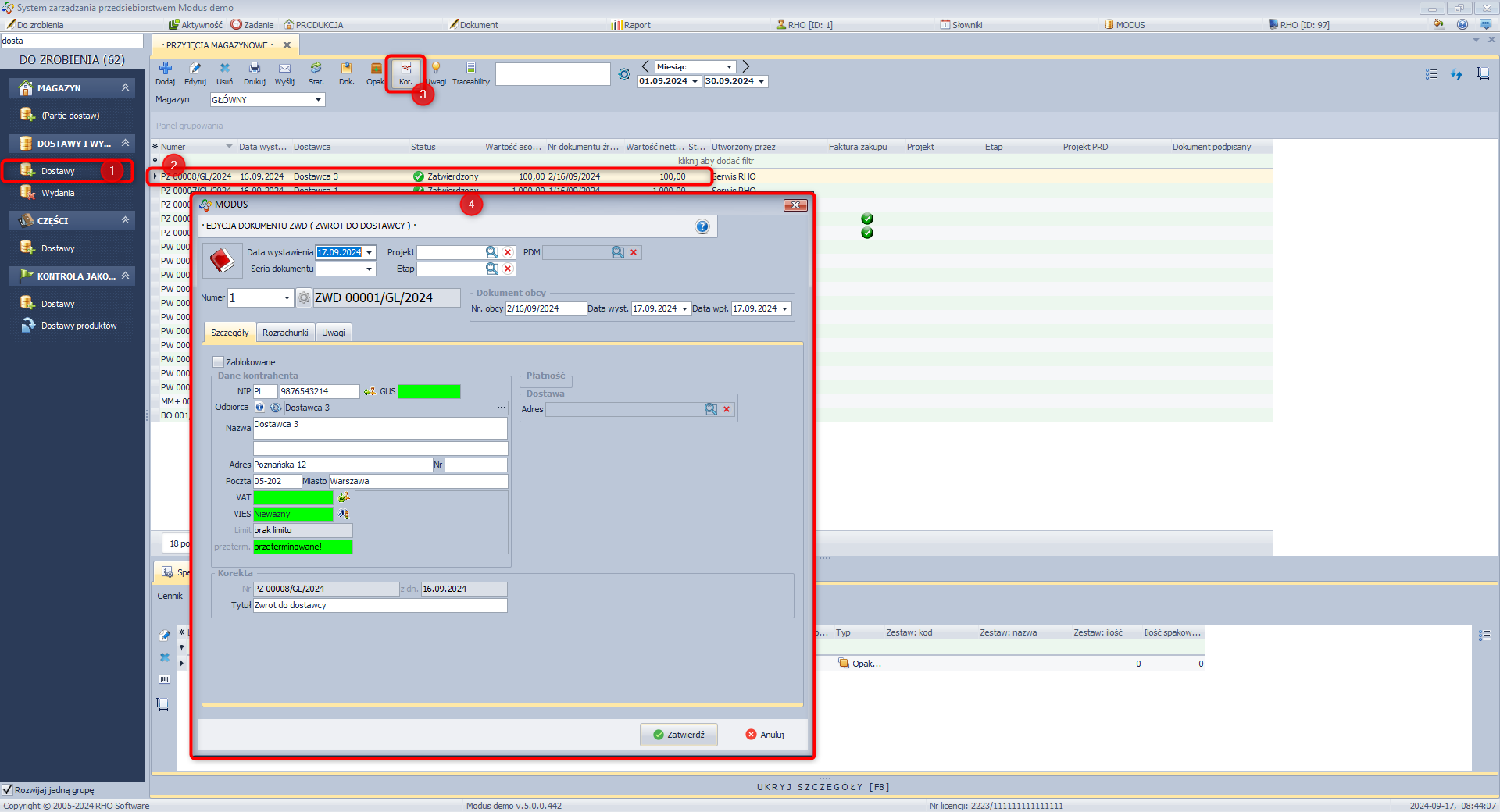Viewport: 1500px width, 812px height.
Task: Open the Traceability toolbar tool
Action: [470, 73]
